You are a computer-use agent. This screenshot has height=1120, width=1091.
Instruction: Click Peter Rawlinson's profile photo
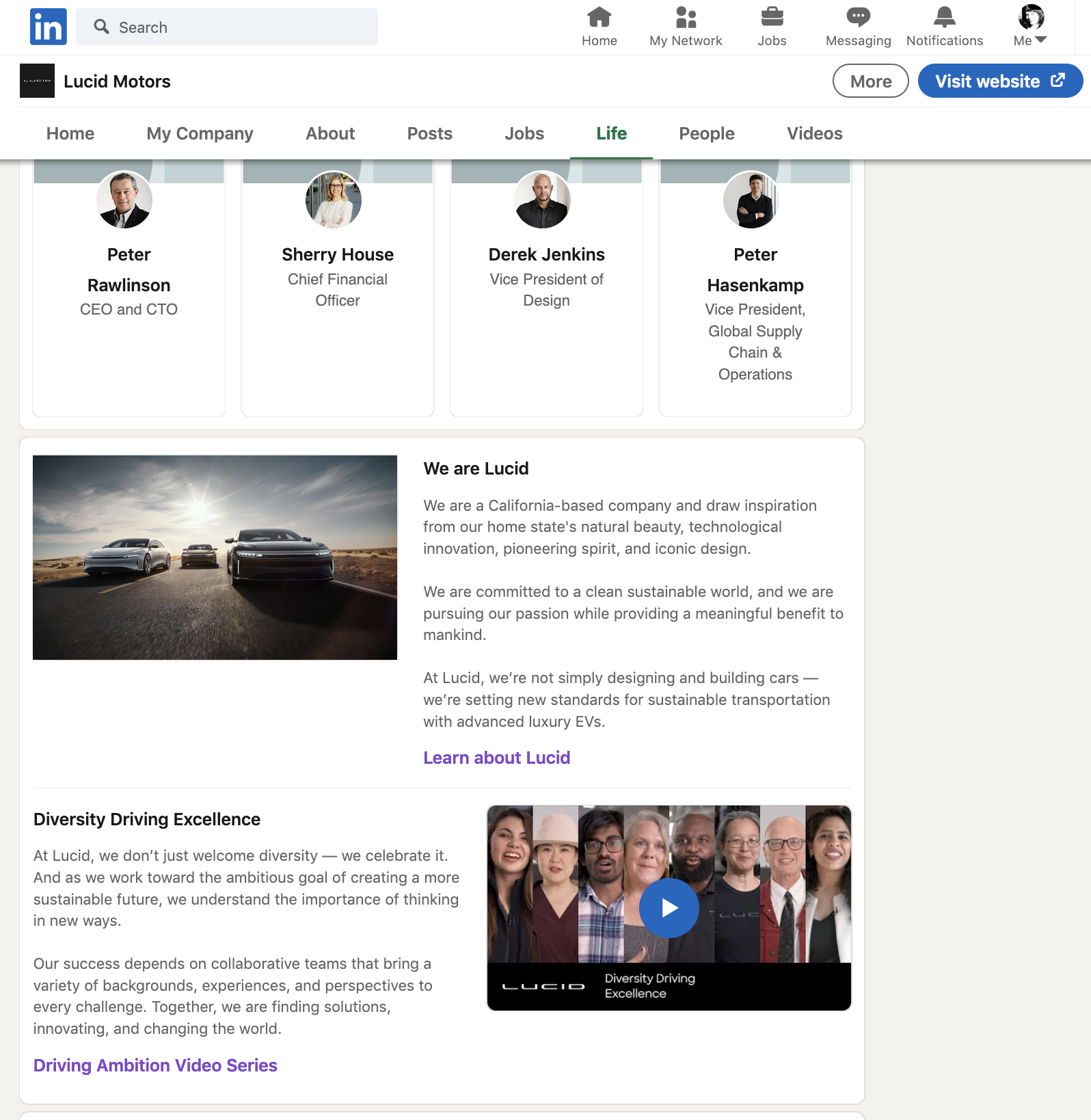(124, 200)
